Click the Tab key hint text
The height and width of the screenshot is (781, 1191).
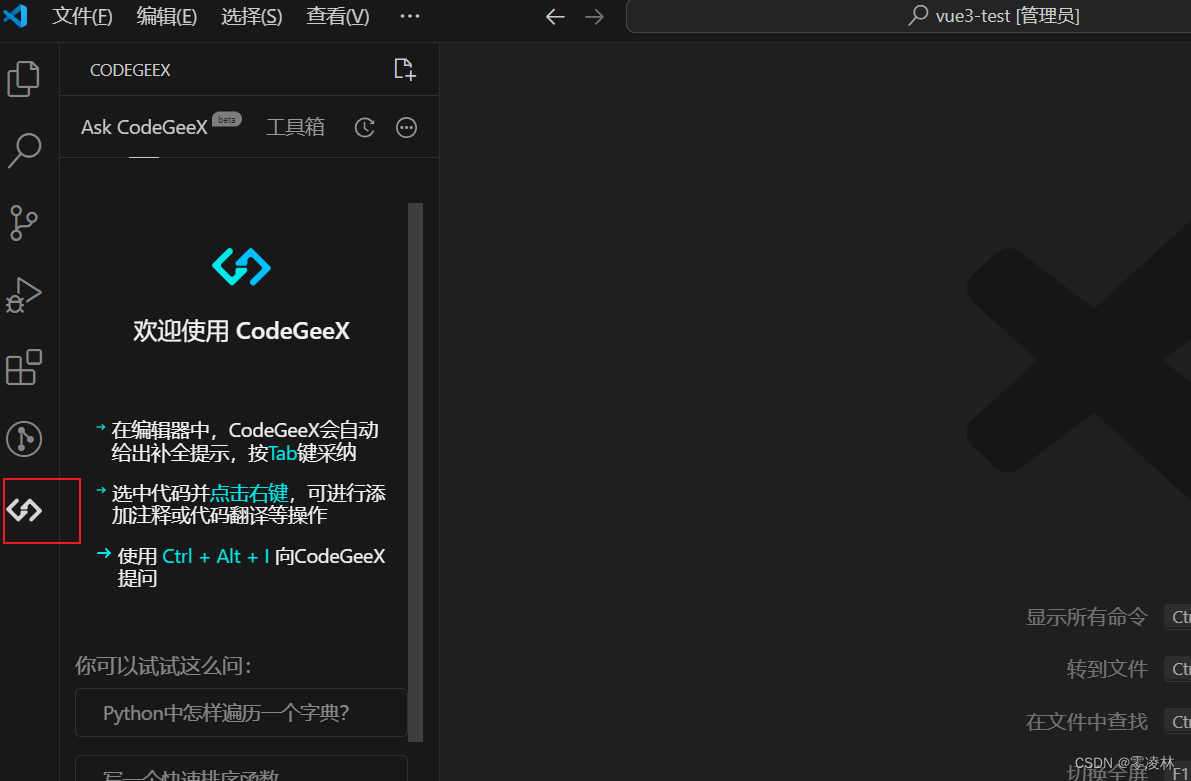pyautogui.click(x=283, y=454)
